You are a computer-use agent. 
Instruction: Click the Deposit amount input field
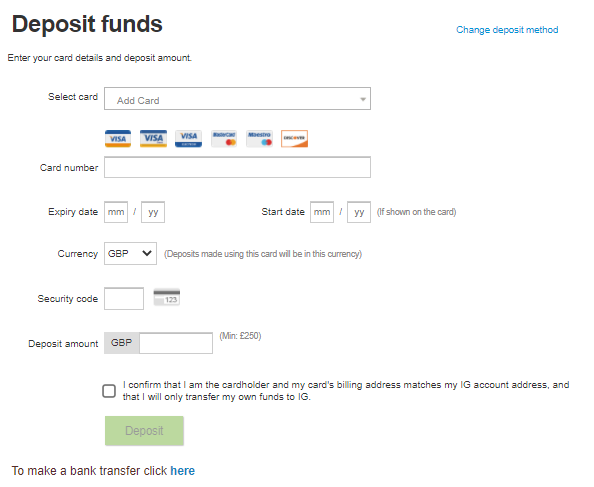click(176, 343)
